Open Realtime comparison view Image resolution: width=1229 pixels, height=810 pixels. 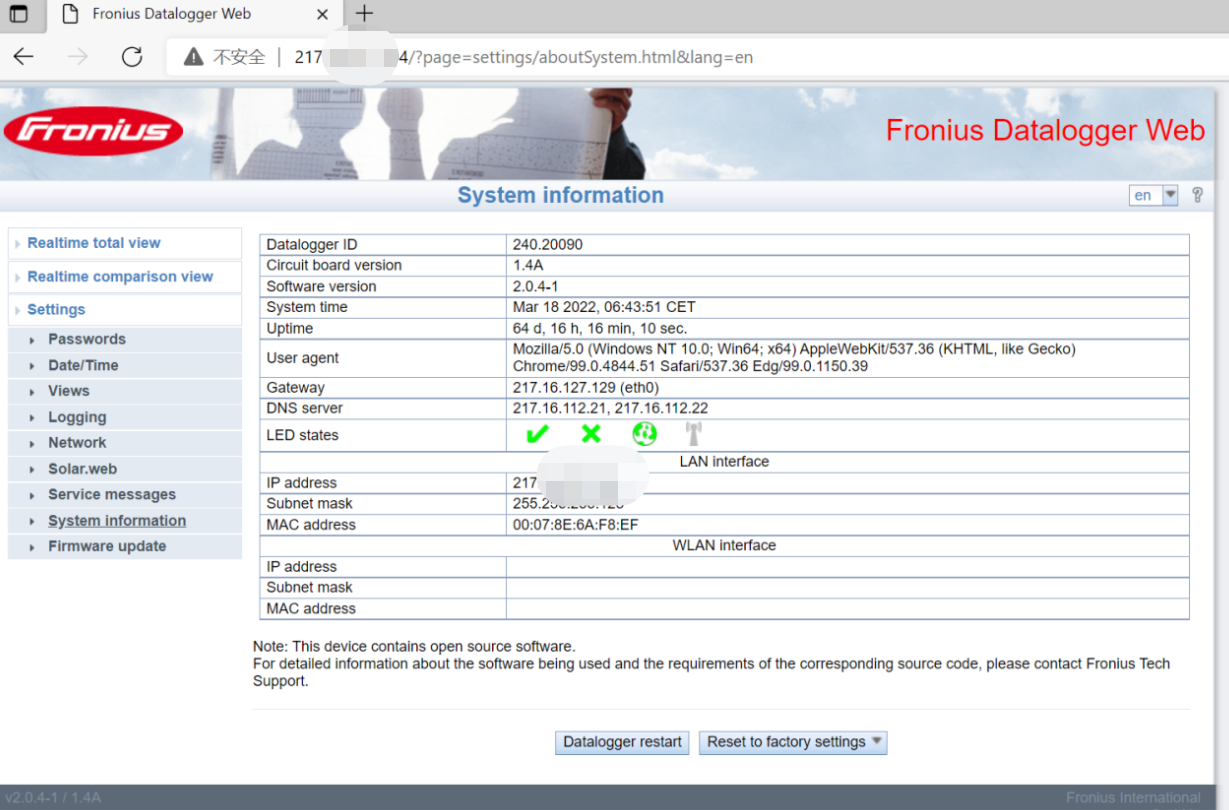[120, 277]
